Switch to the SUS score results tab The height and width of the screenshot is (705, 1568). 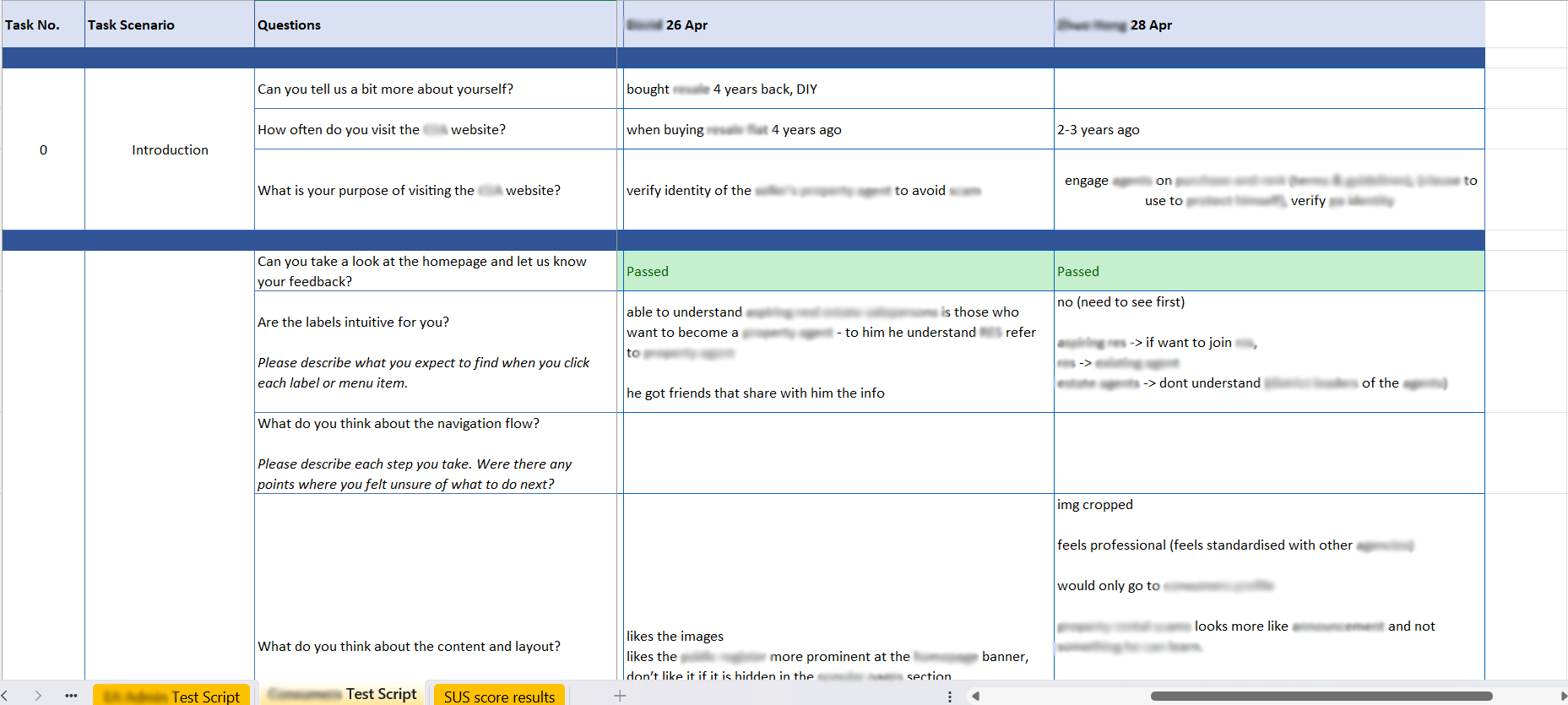(499, 697)
